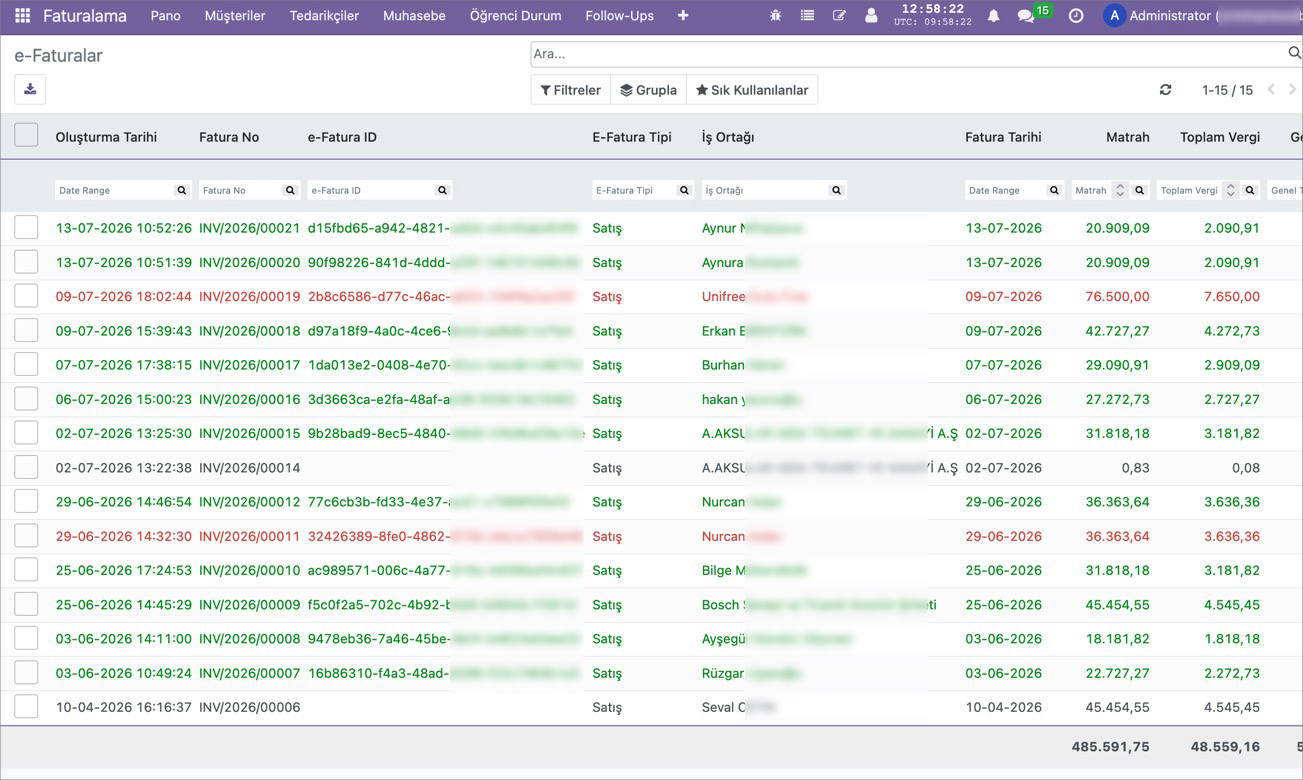The image size is (1303, 780).
Task: Focus the Fatura No filter input
Action: point(240,190)
